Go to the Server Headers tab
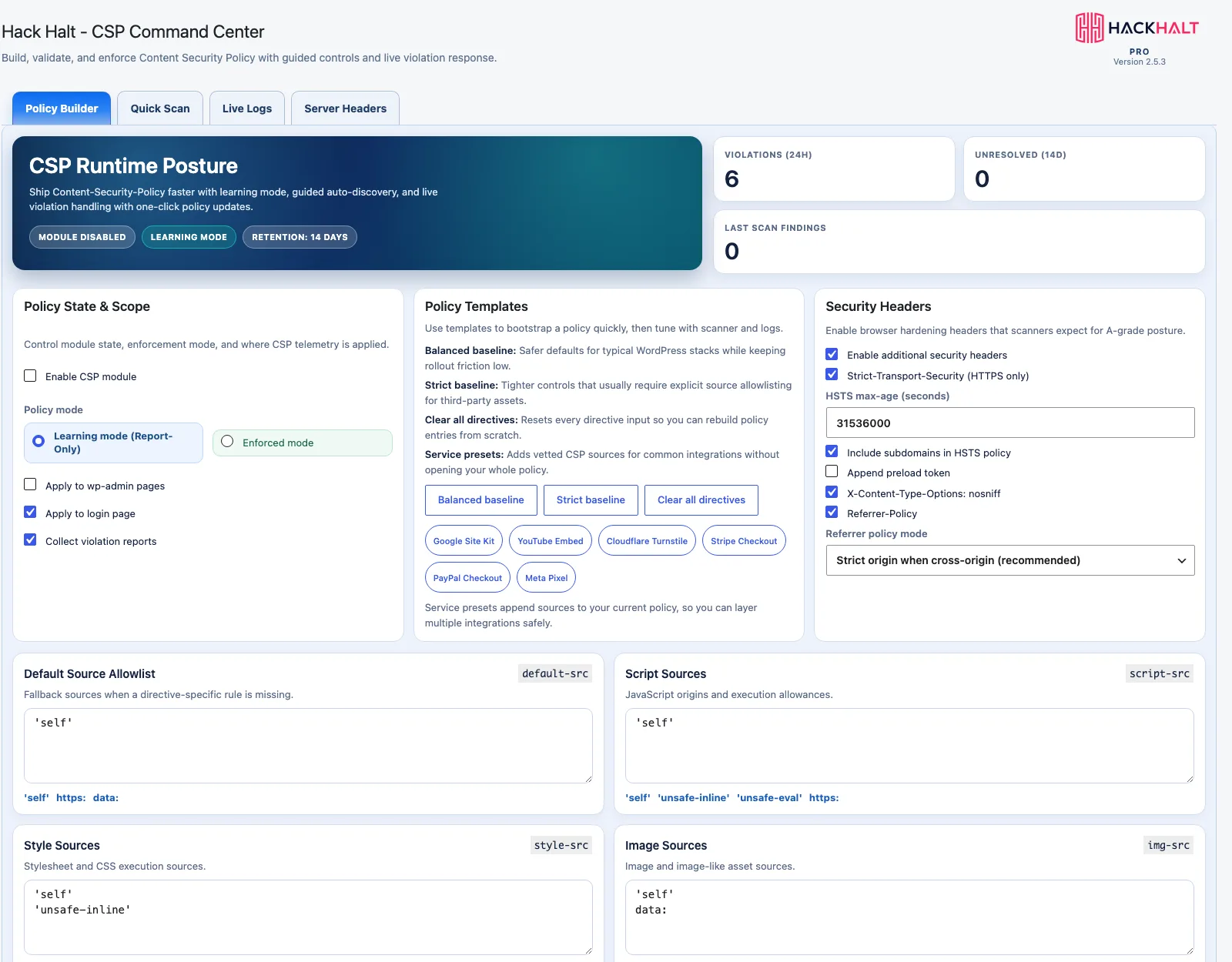 coord(345,109)
